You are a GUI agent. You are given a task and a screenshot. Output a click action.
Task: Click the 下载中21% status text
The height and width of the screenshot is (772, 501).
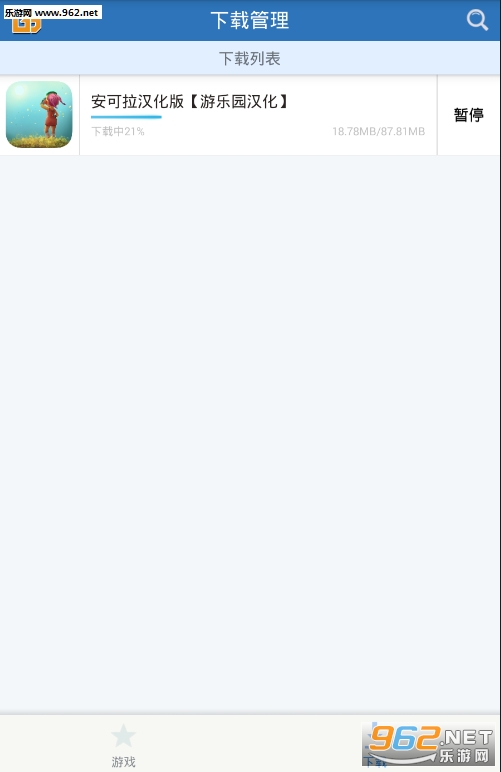[118, 131]
